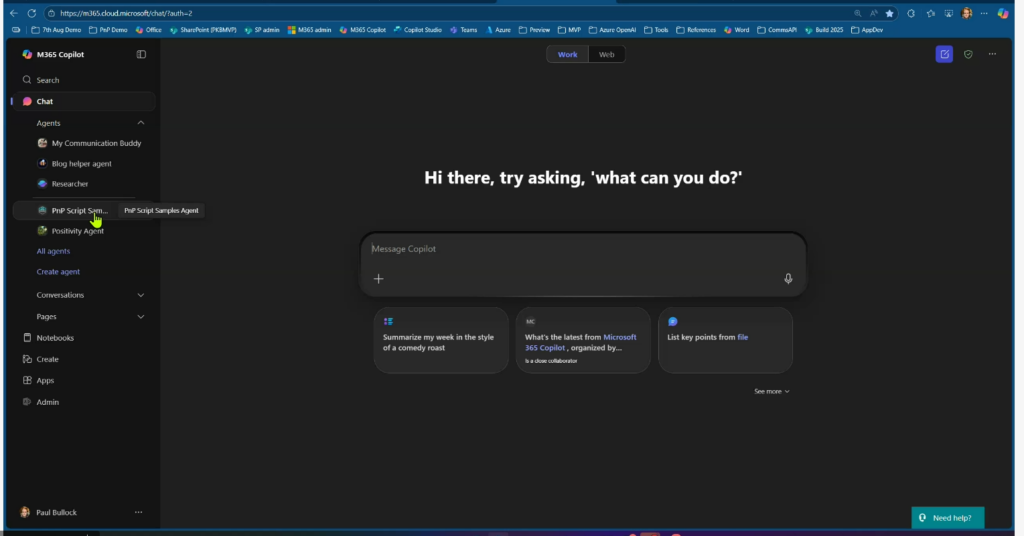Select the List key points from file card
Viewport: 1024px width, 536px height.
click(726, 340)
